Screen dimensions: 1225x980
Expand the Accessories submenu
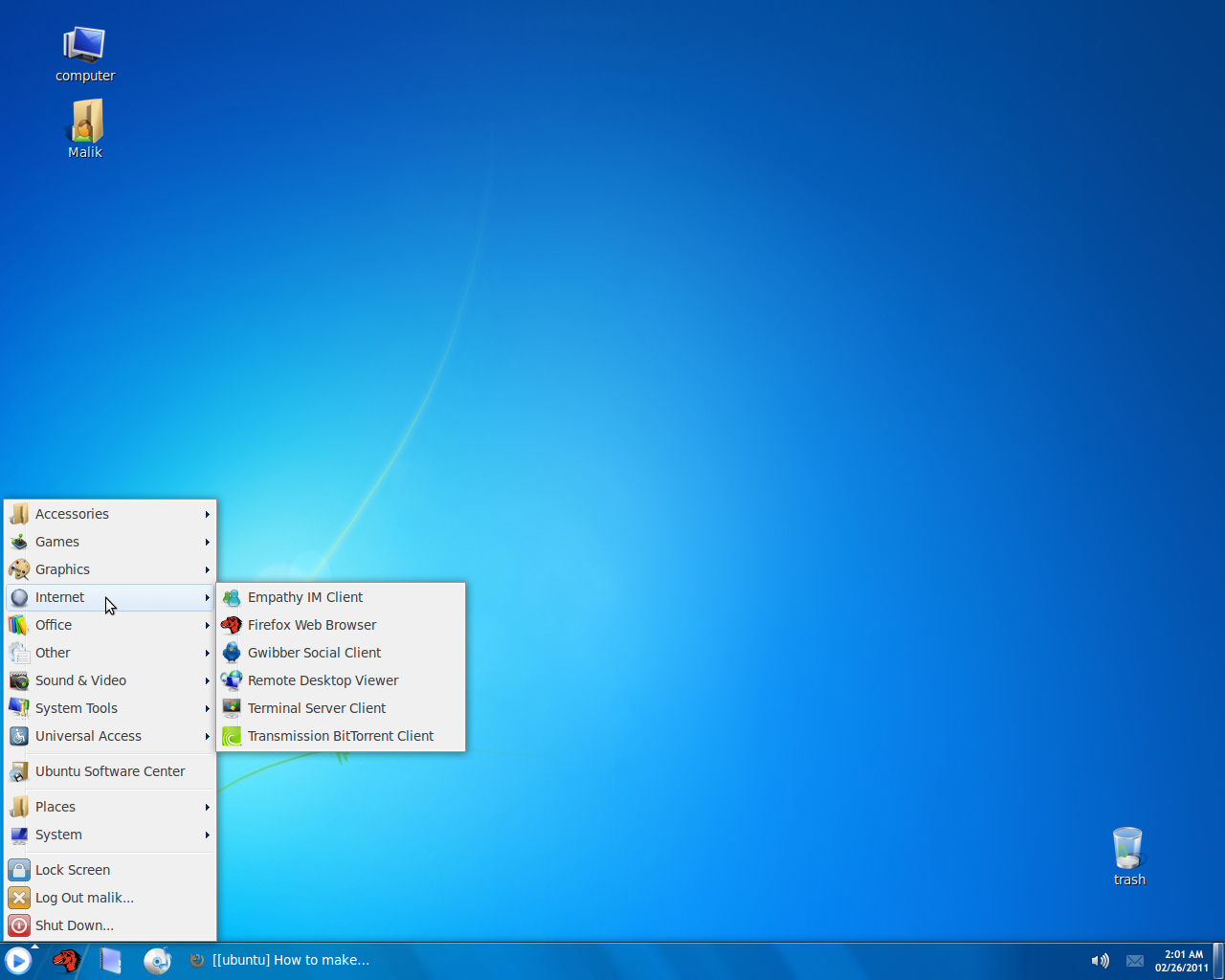coord(72,513)
